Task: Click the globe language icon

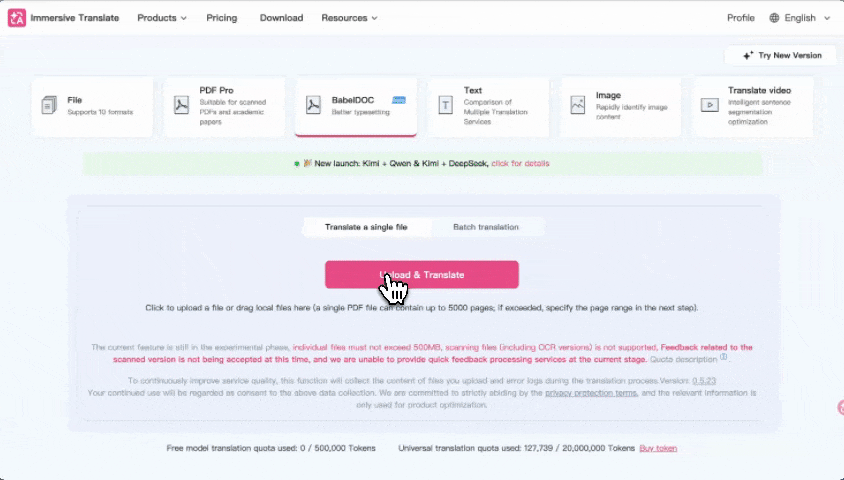Action: pos(775,18)
